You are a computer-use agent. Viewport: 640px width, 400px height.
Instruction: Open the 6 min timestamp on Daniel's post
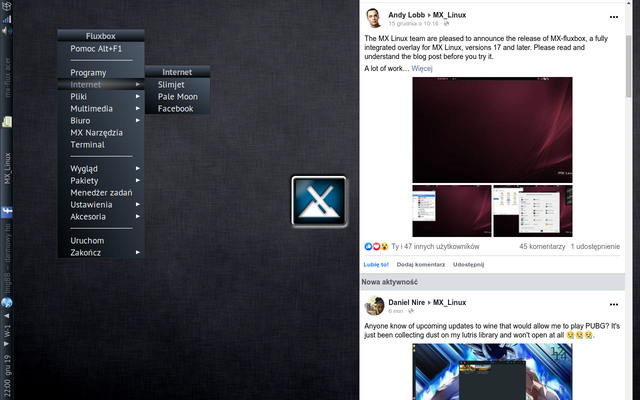(396, 311)
